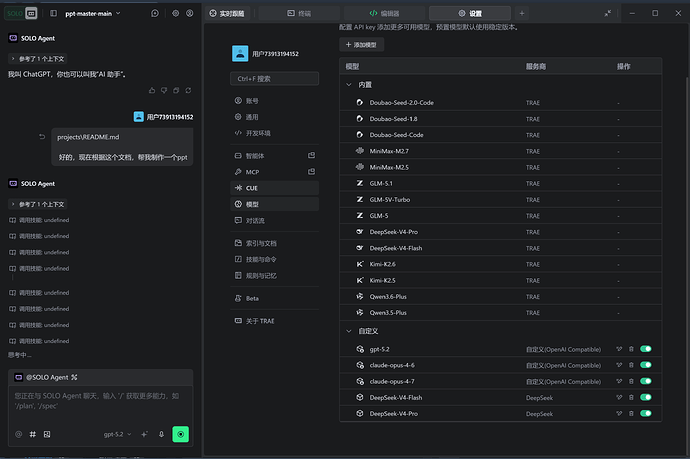Click the 添加模型 button
The height and width of the screenshot is (459, 690).
coord(361,45)
